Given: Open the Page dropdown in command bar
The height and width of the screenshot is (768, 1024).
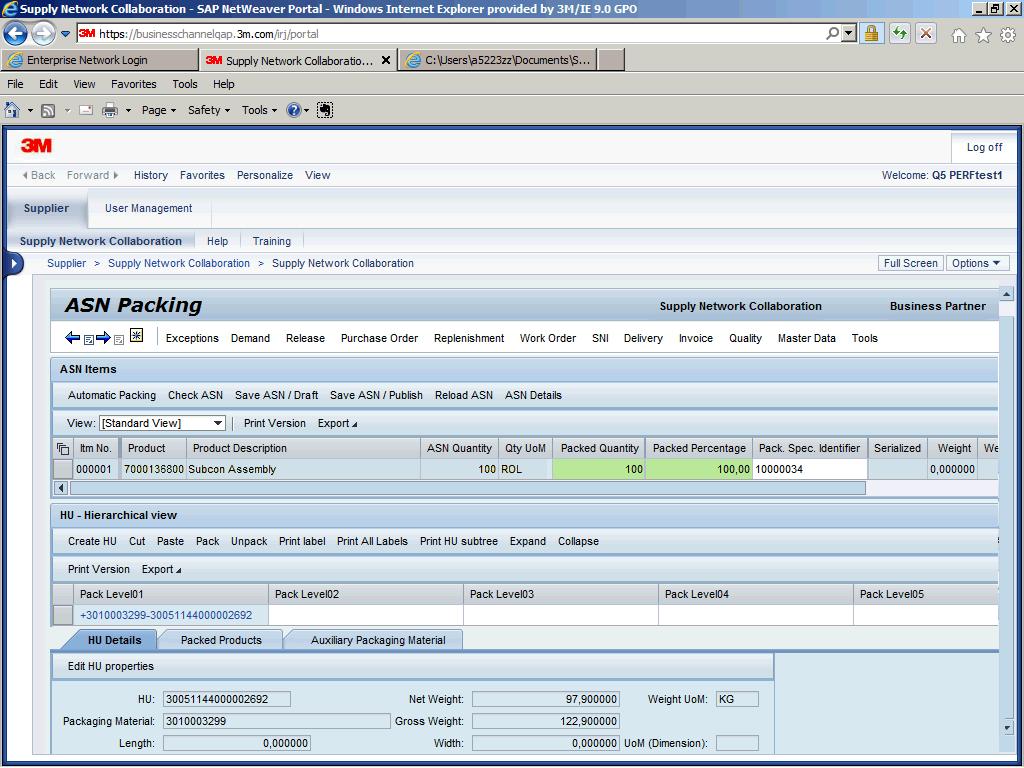Looking at the screenshot, I should point(159,110).
